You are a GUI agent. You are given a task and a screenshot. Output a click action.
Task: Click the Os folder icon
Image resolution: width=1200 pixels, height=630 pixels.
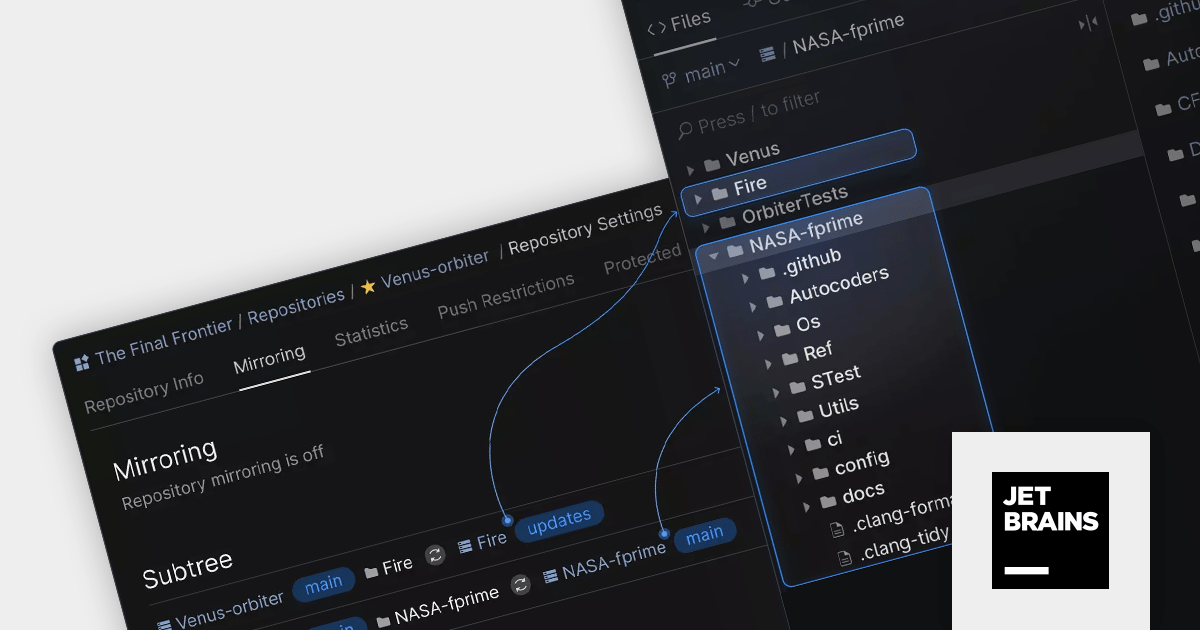[x=782, y=329]
